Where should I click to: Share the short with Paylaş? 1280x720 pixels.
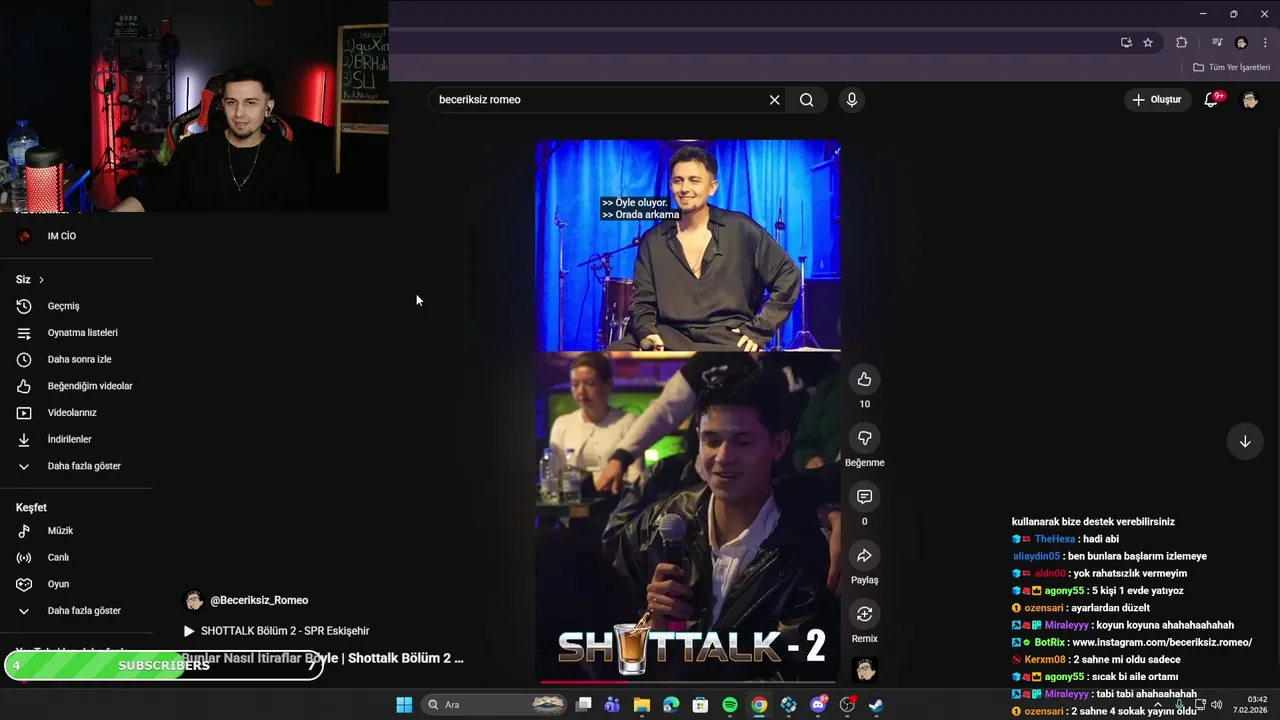(x=864, y=555)
